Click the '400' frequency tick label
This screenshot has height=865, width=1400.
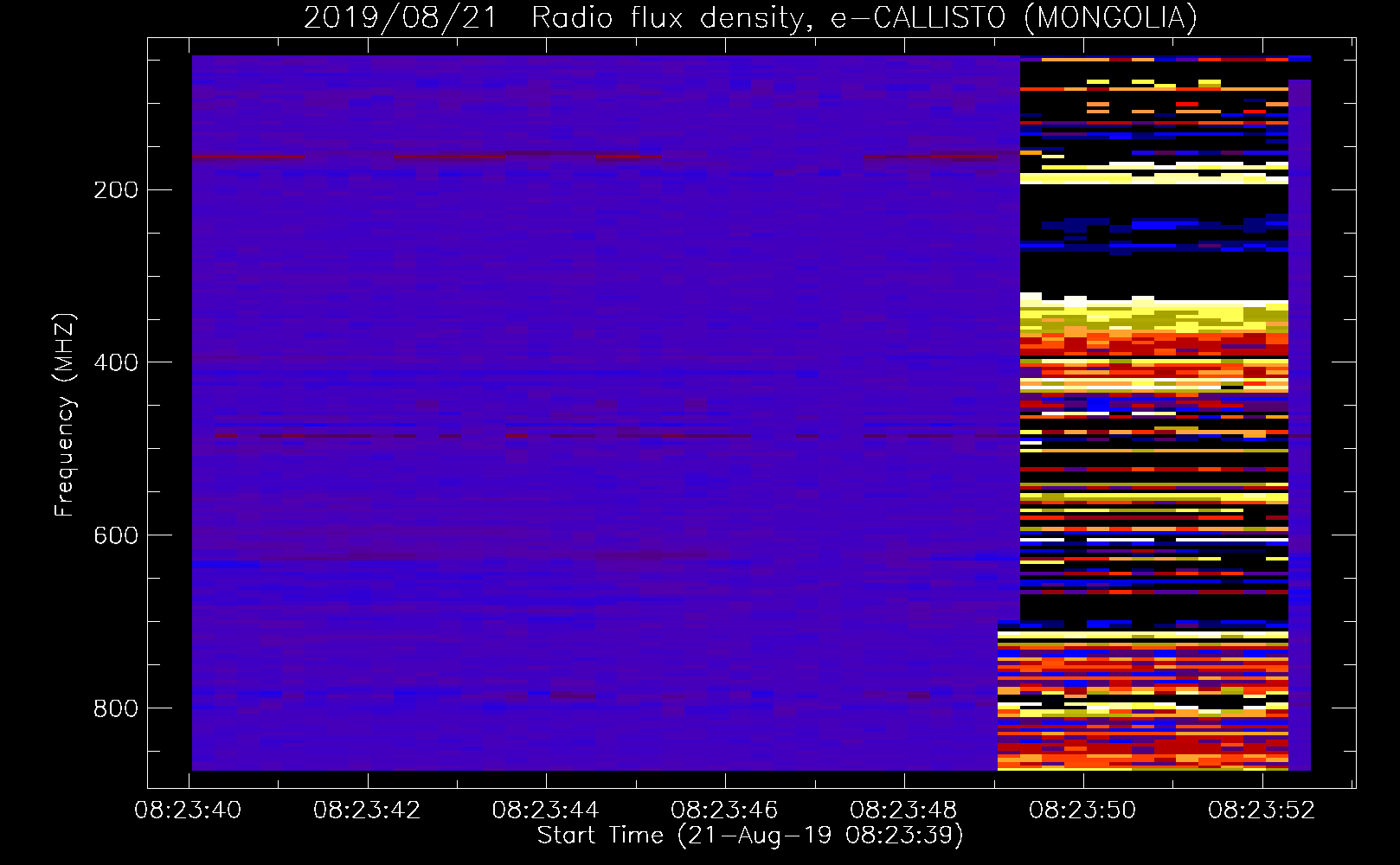click(x=116, y=363)
